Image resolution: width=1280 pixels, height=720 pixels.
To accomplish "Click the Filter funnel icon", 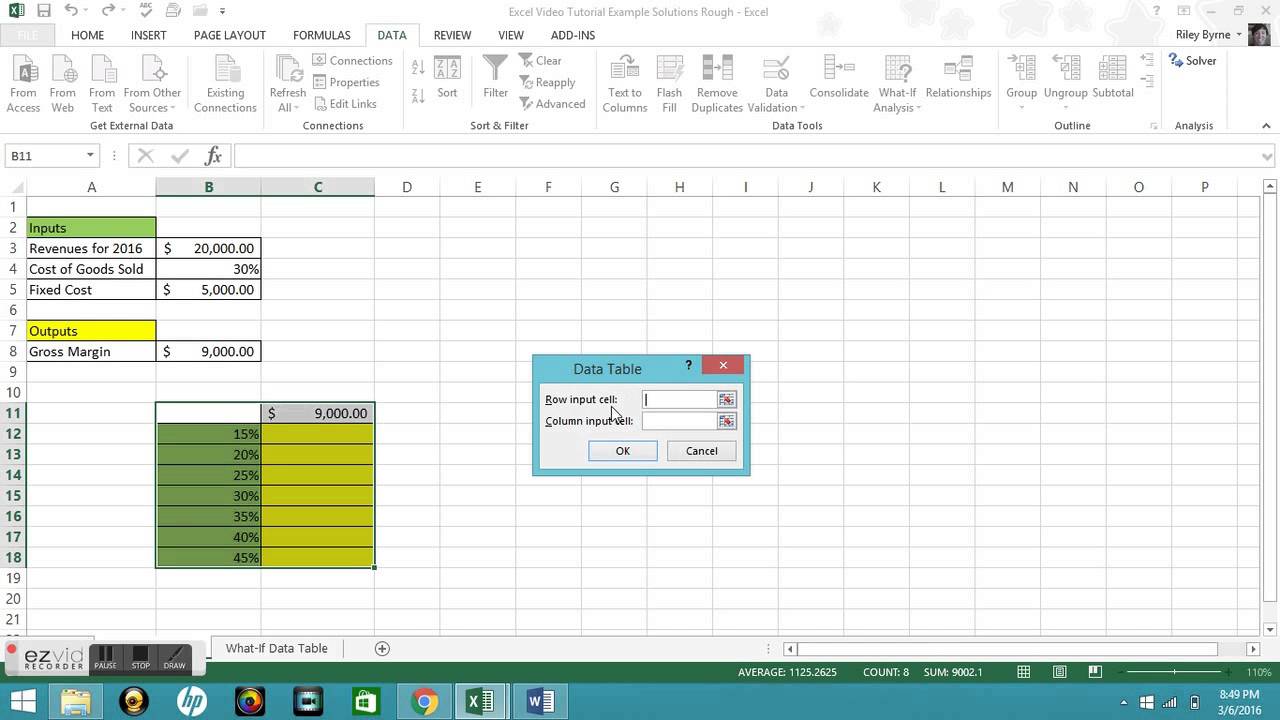I will pyautogui.click(x=495, y=68).
